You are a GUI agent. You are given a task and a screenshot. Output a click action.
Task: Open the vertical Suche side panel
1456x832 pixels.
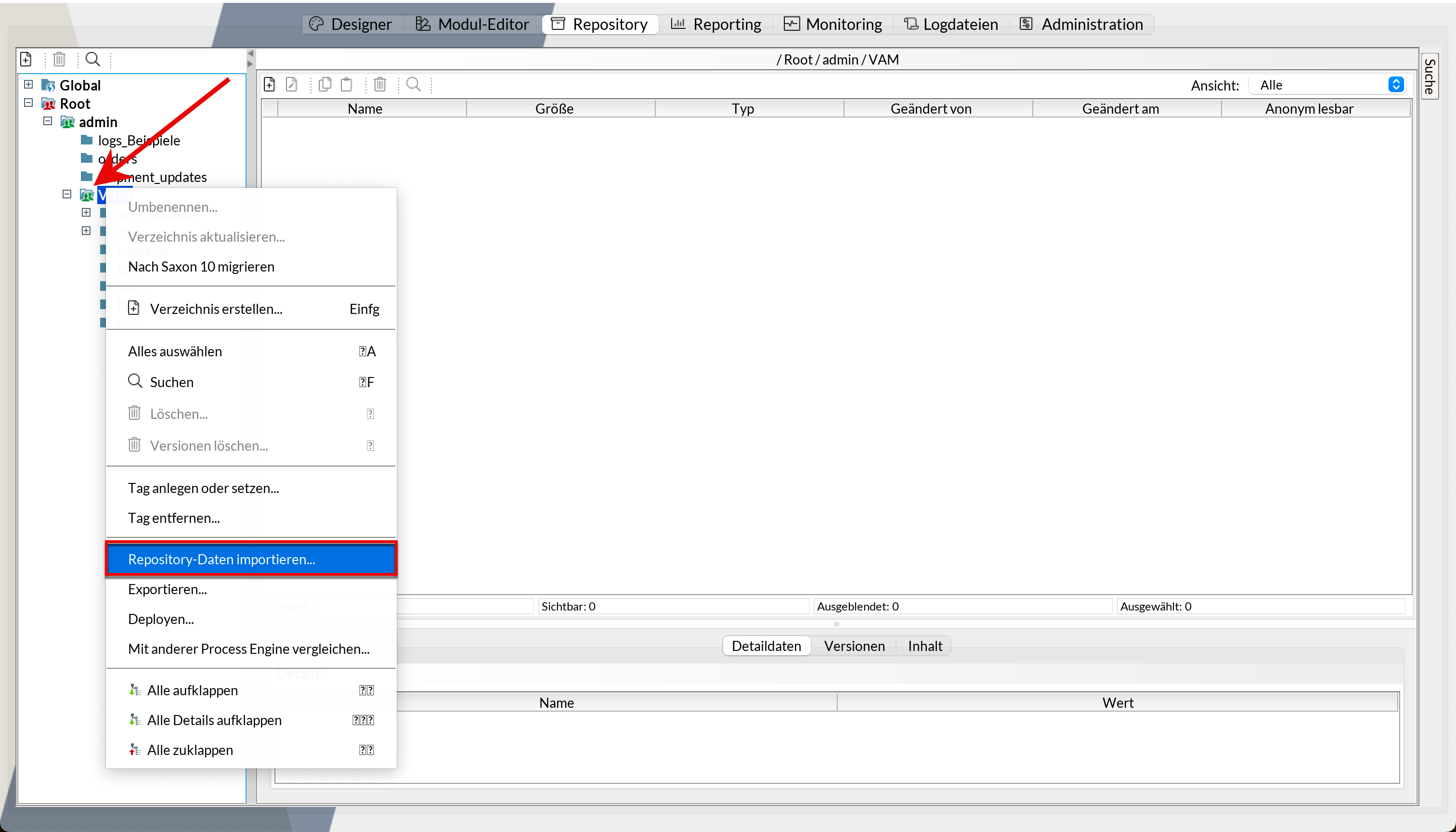coord(1429,76)
